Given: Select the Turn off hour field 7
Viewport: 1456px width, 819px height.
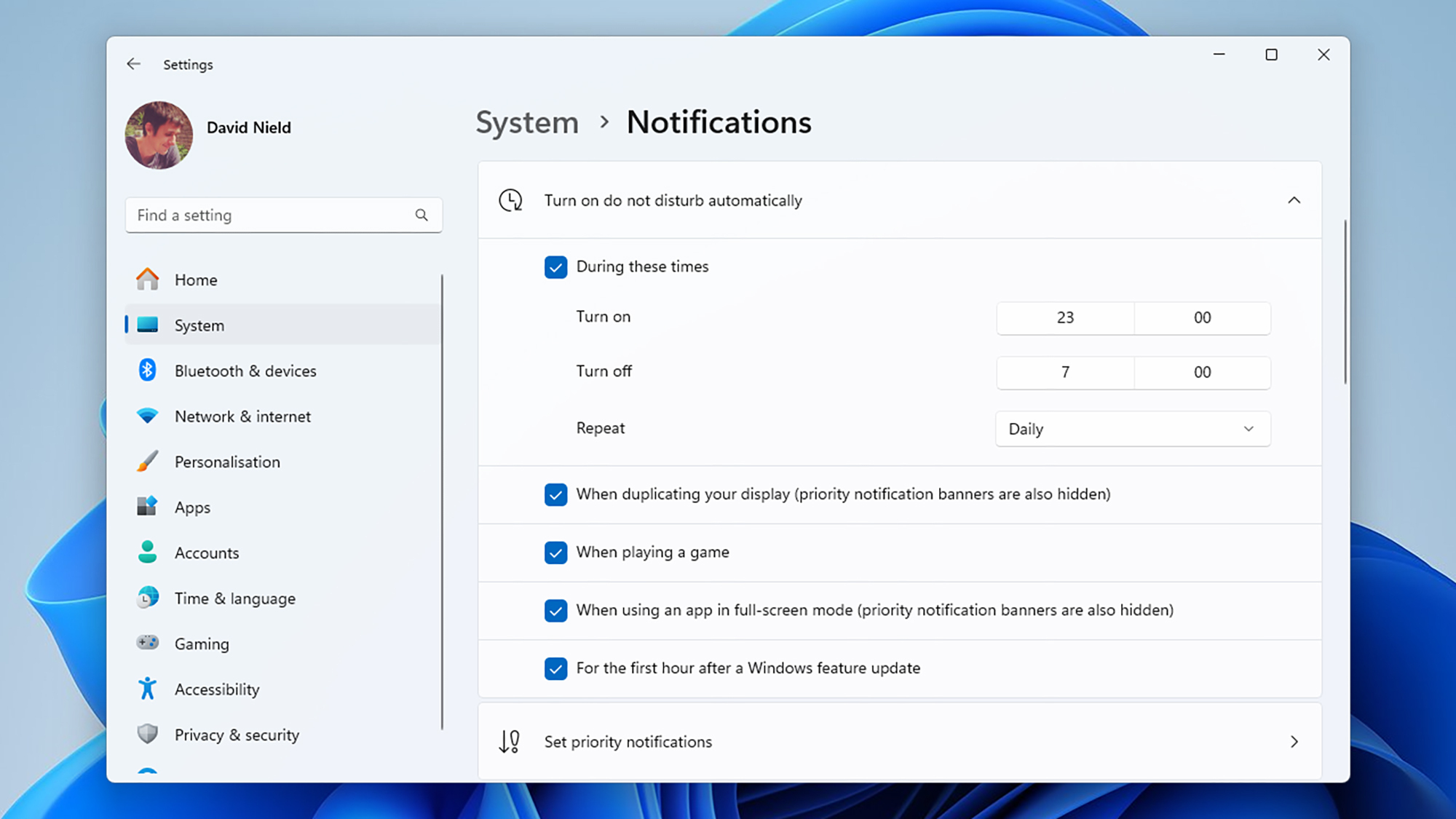Looking at the screenshot, I should coord(1065,373).
